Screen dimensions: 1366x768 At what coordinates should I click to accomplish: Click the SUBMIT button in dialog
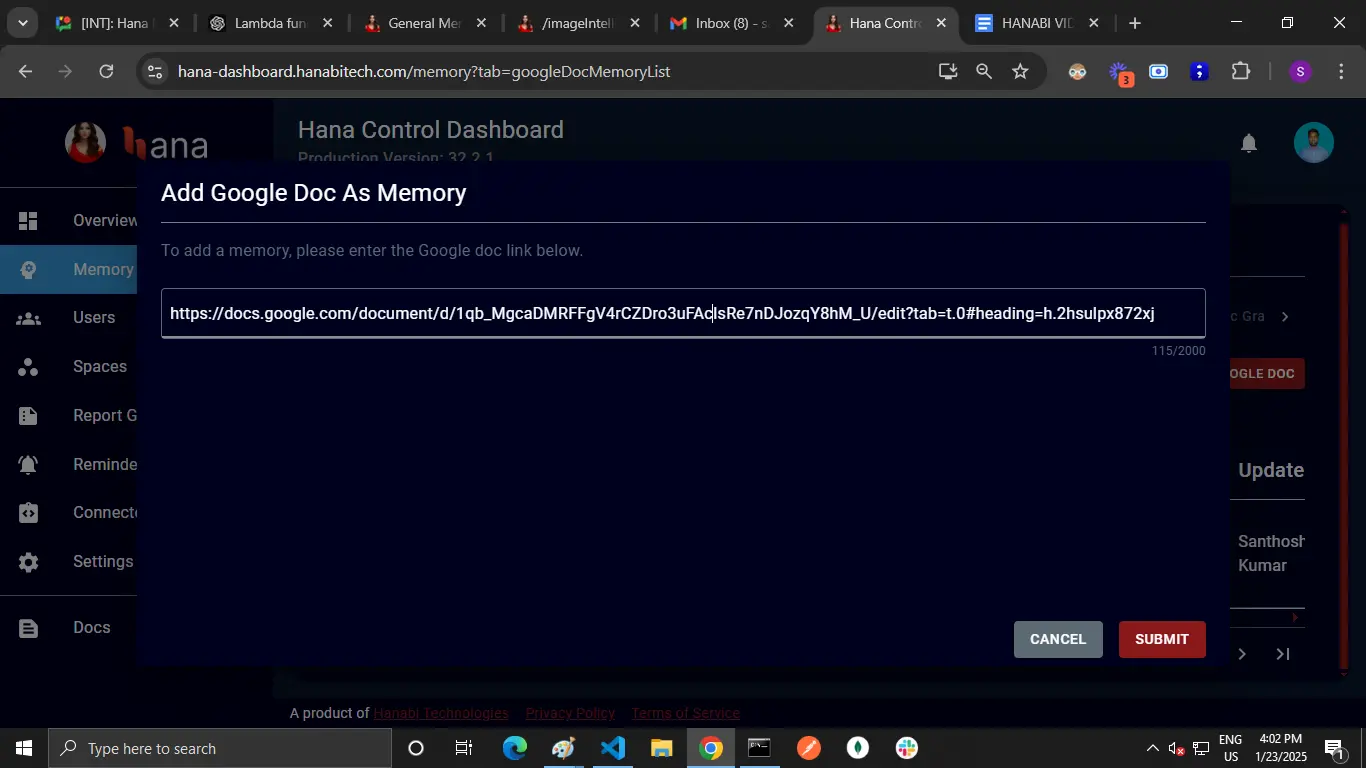(x=1162, y=639)
